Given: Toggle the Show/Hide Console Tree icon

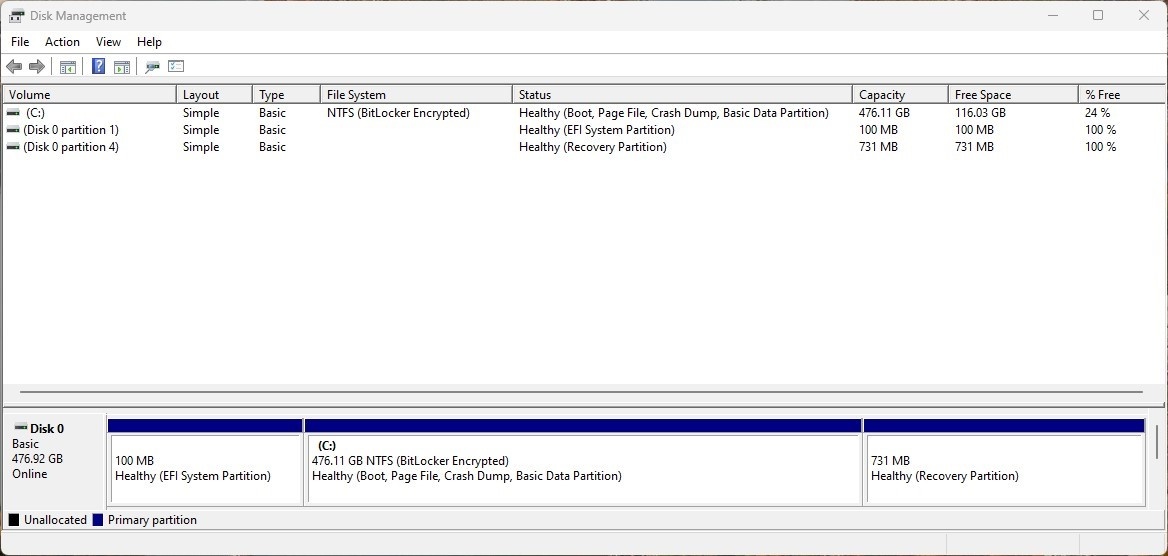Looking at the screenshot, I should coord(68,67).
